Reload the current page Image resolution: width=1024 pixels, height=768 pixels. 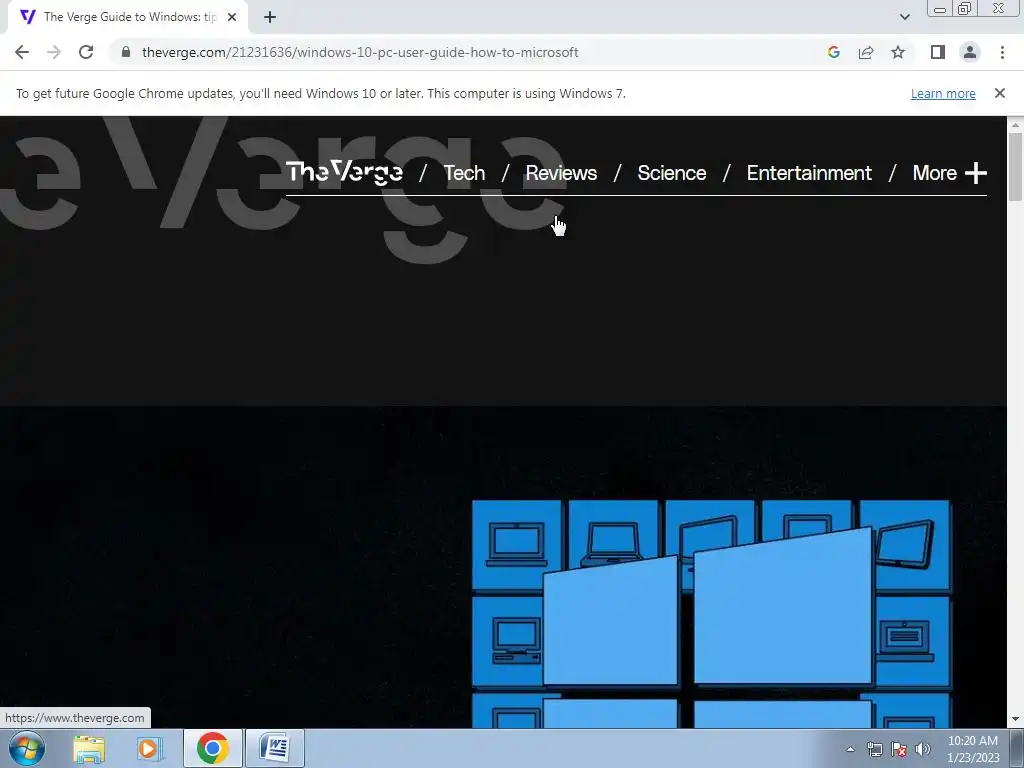click(x=86, y=52)
